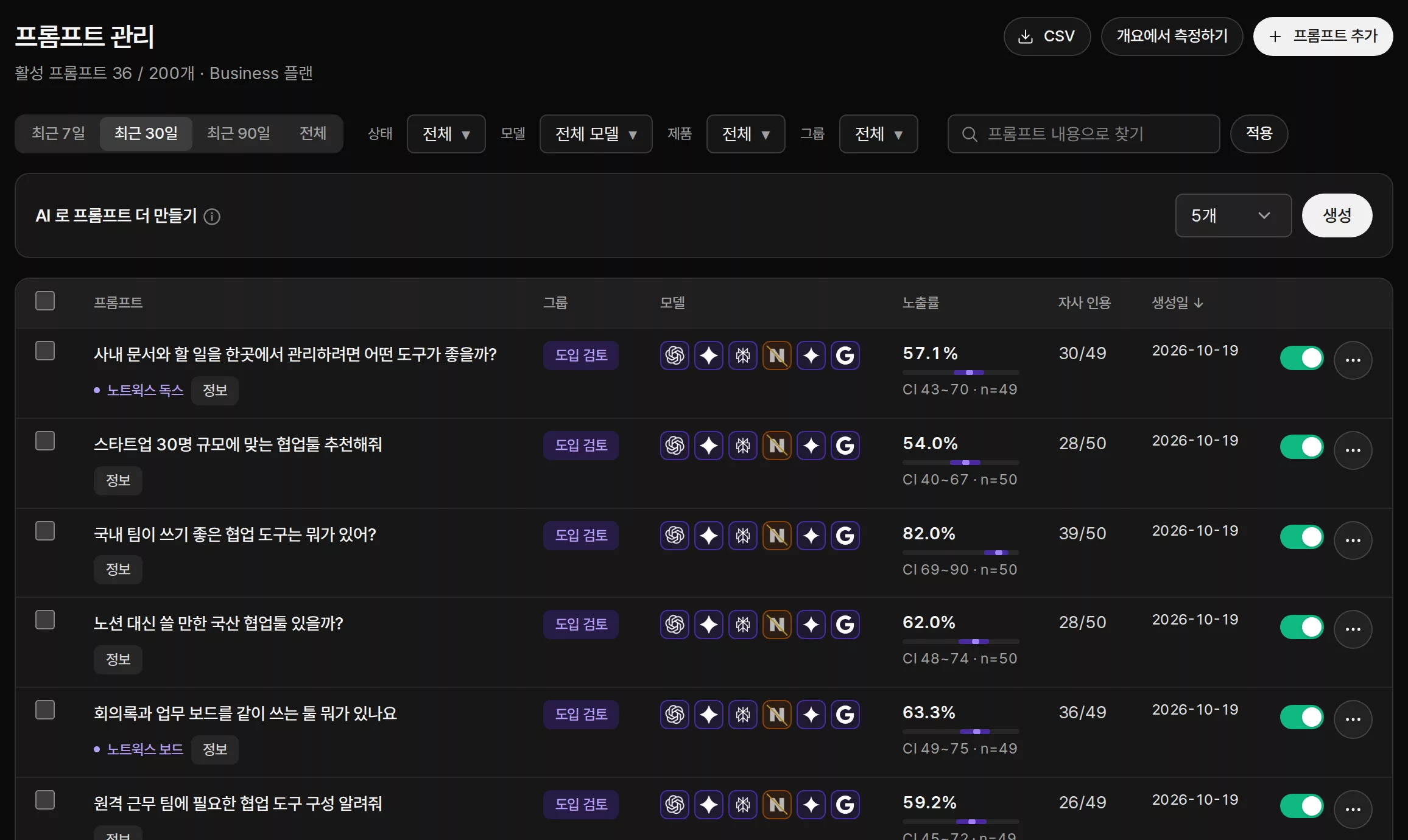The height and width of the screenshot is (840, 1408).
Task: Sort by the 생성일 column header
Action: point(1177,303)
